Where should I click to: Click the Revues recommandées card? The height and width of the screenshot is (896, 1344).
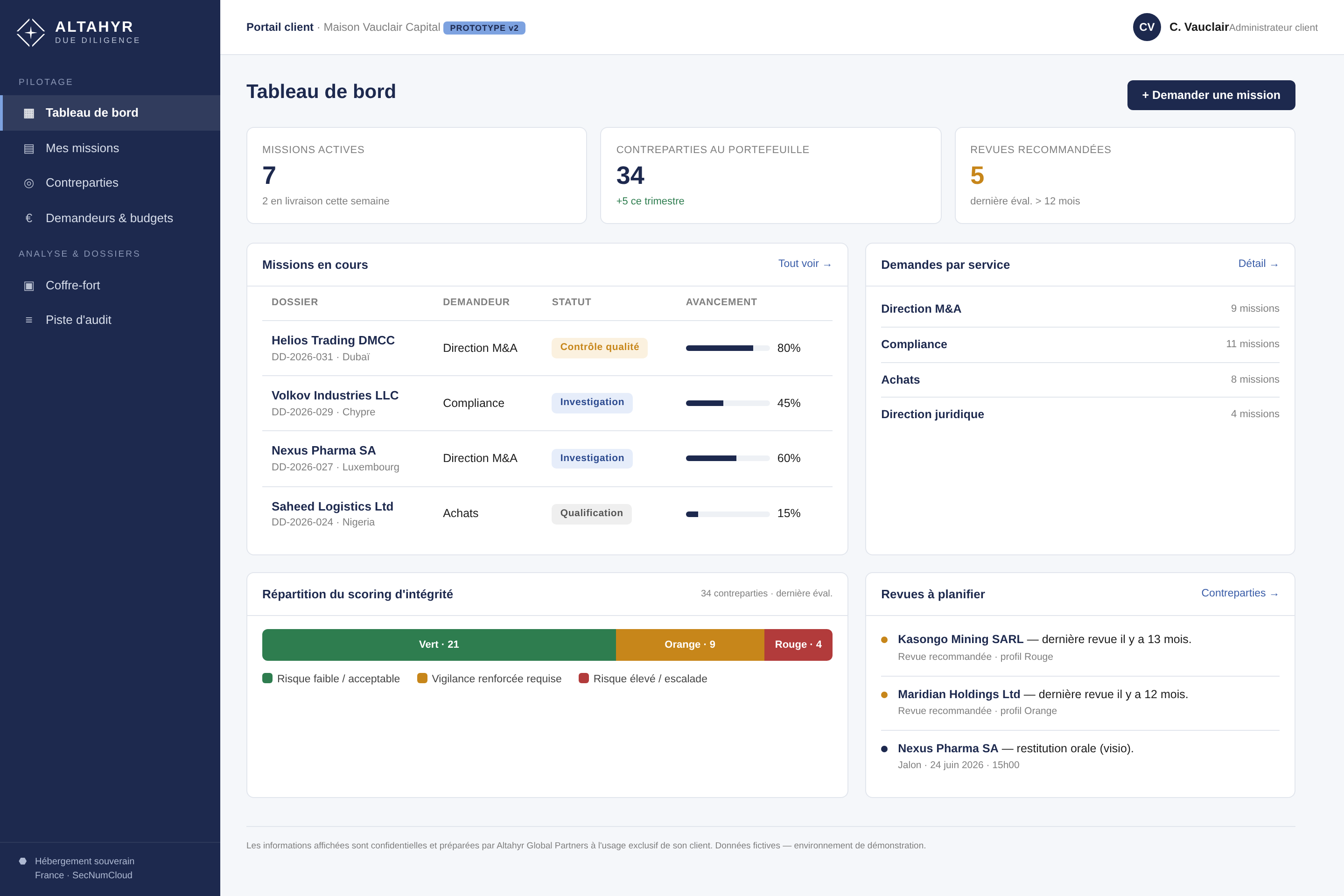pyautogui.click(x=1125, y=175)
